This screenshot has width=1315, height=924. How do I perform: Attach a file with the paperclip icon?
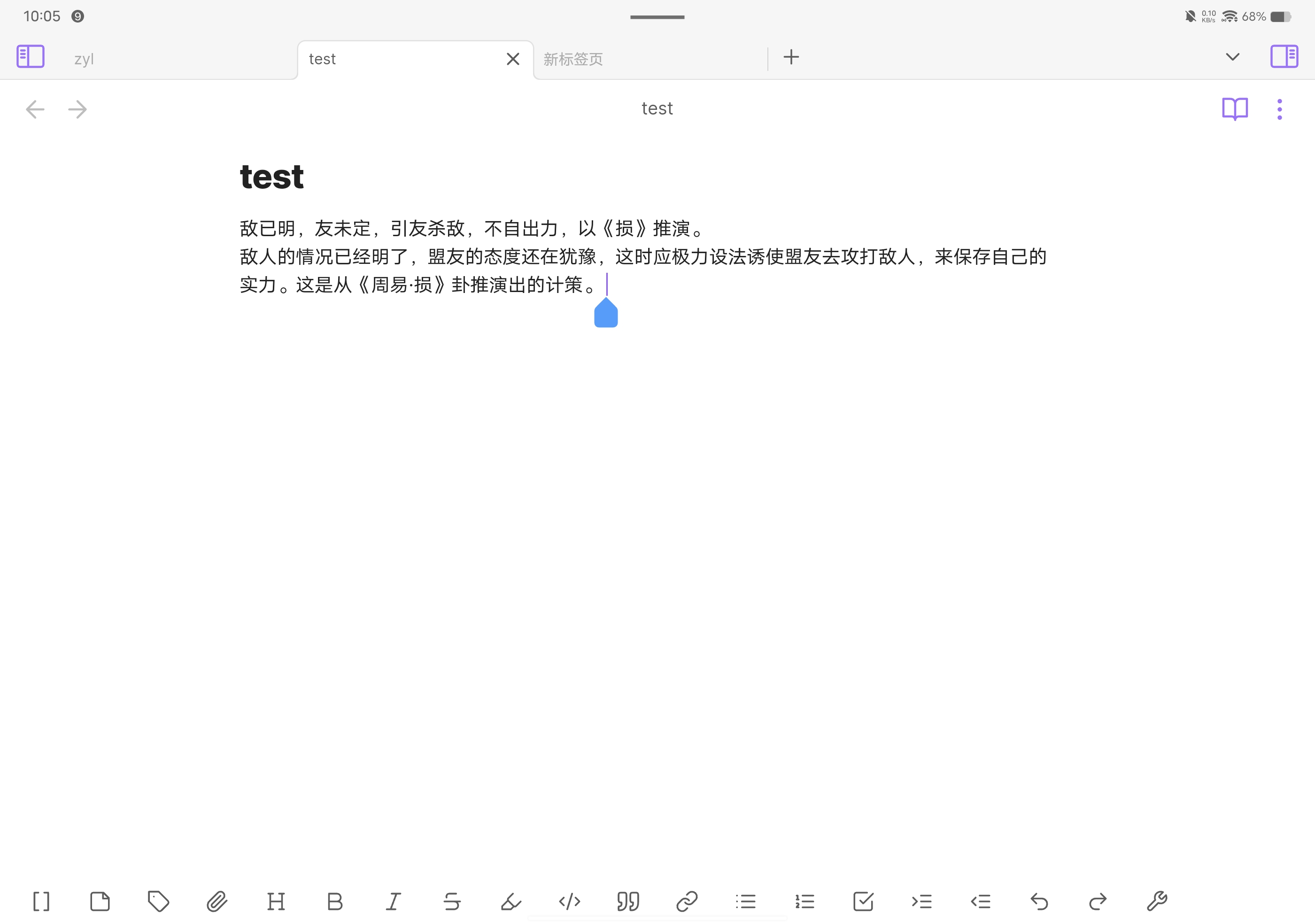[x=217, y=901]
